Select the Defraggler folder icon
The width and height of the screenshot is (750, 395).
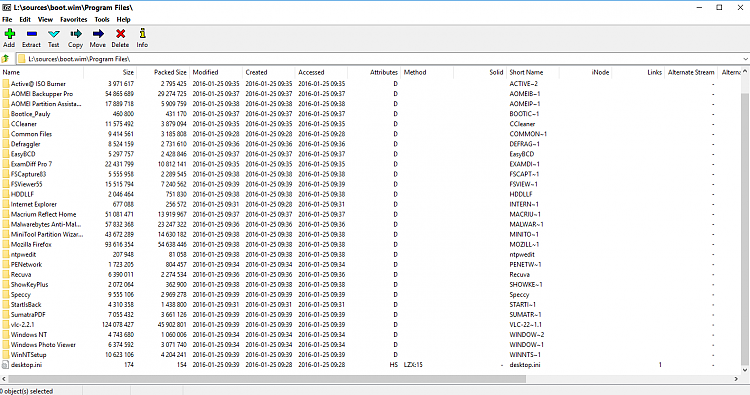(x=6, y=144)
